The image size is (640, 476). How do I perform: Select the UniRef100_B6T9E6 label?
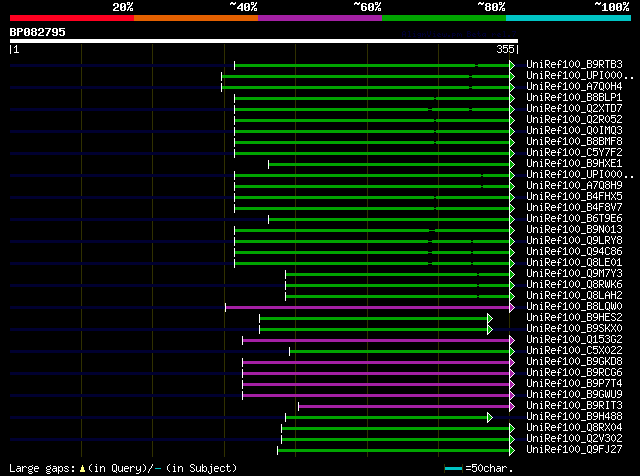574,219
